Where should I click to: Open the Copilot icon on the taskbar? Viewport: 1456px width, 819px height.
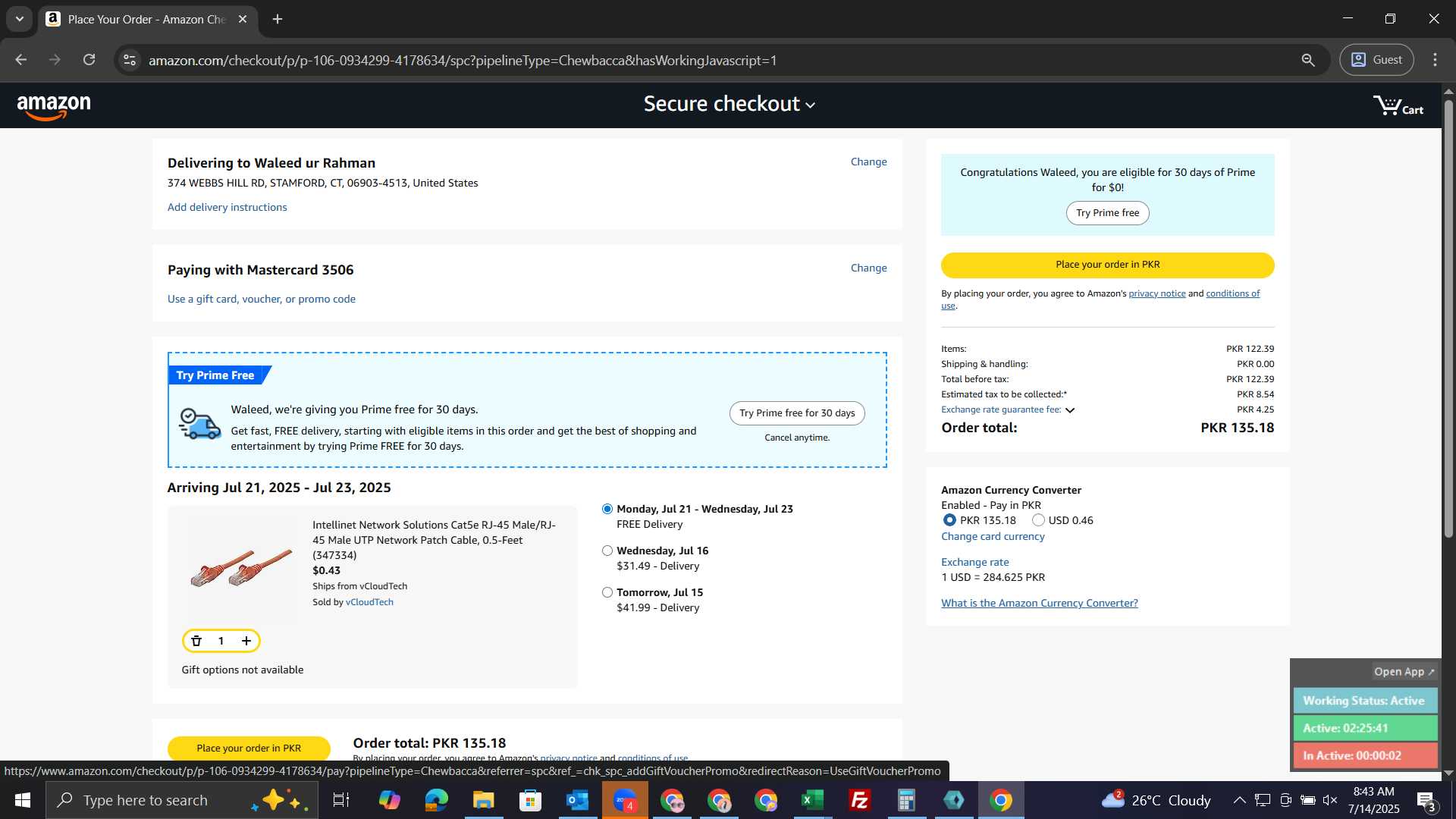coord(390,800)
